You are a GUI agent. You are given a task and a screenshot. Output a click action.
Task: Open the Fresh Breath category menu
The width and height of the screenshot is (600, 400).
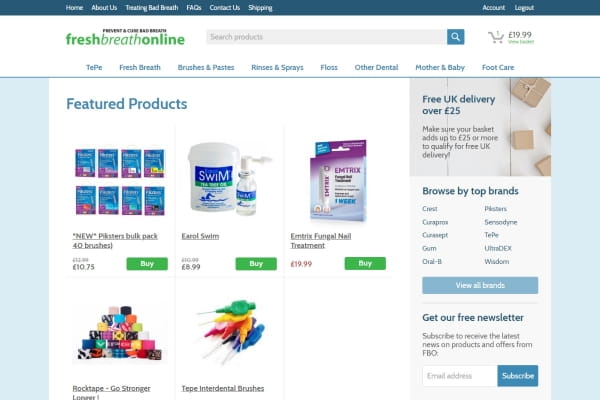pos(140,67)
